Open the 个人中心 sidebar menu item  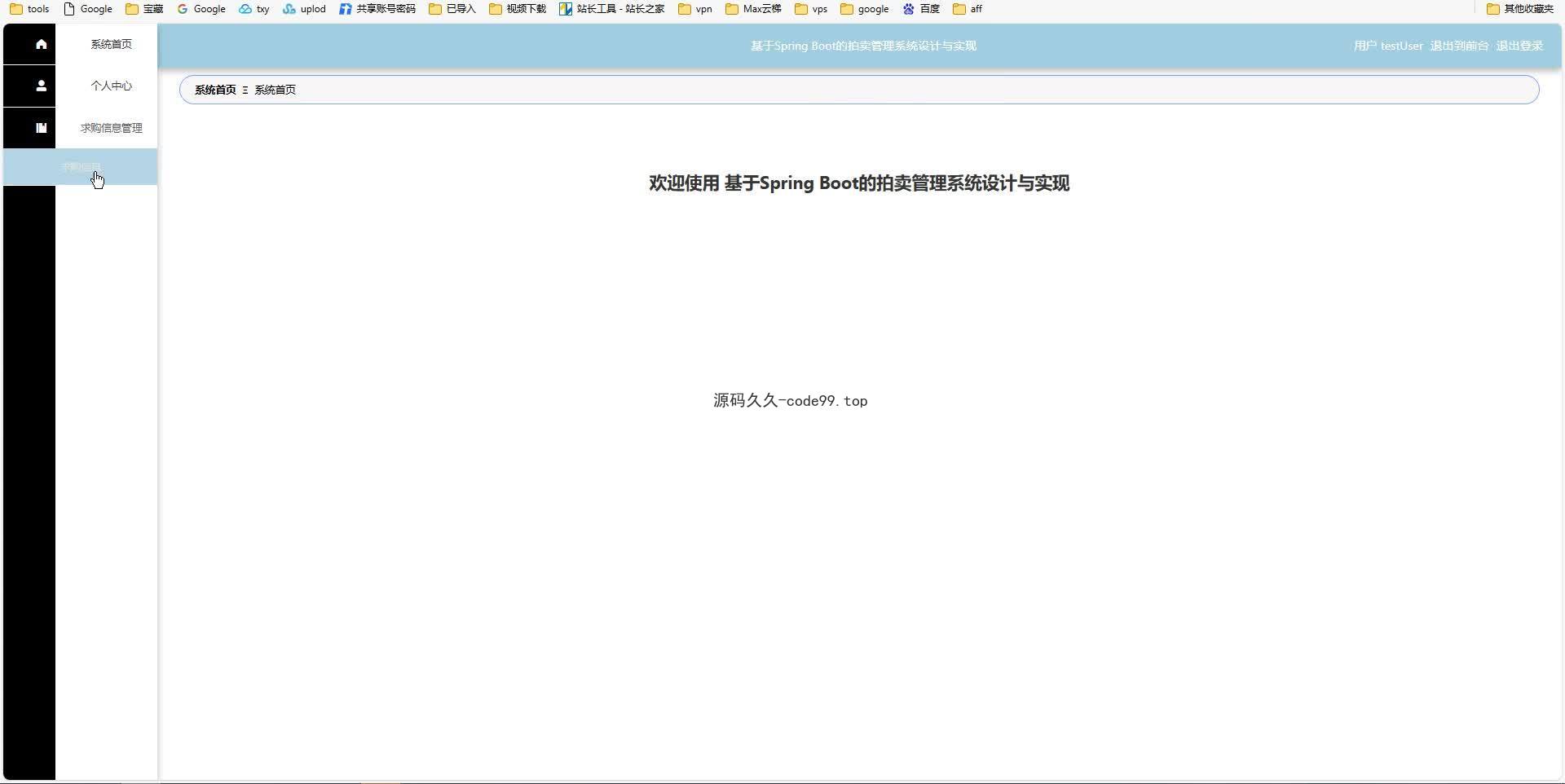click(111, 86)
